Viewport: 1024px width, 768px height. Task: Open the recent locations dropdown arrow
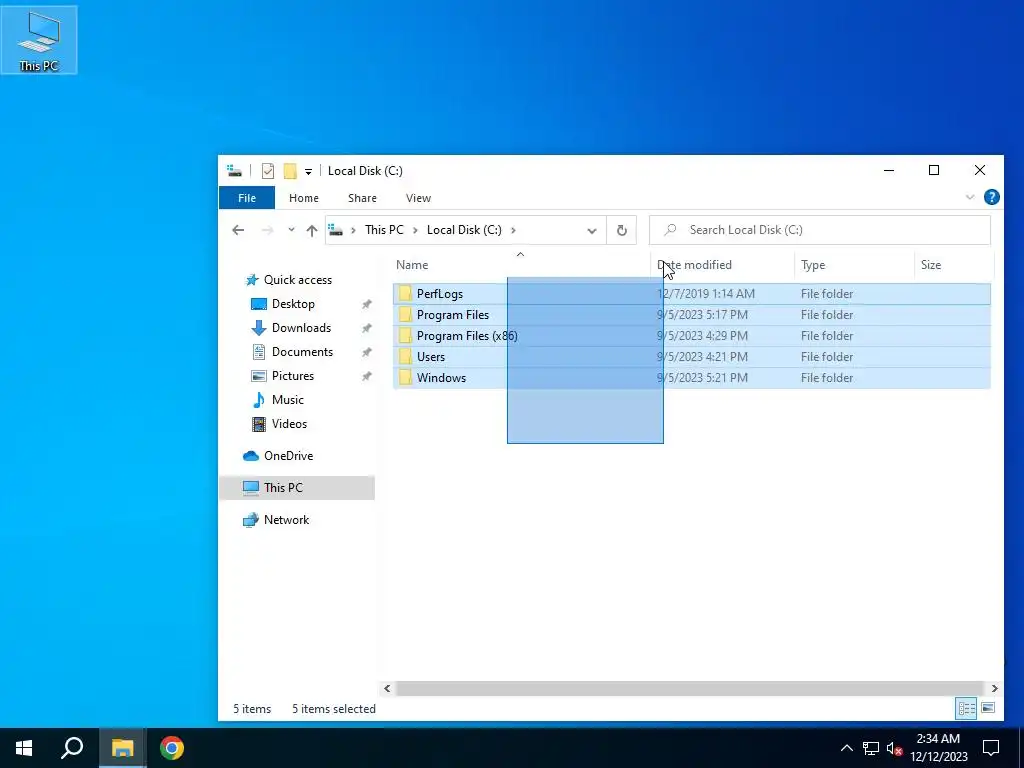(x=291, y=230)
